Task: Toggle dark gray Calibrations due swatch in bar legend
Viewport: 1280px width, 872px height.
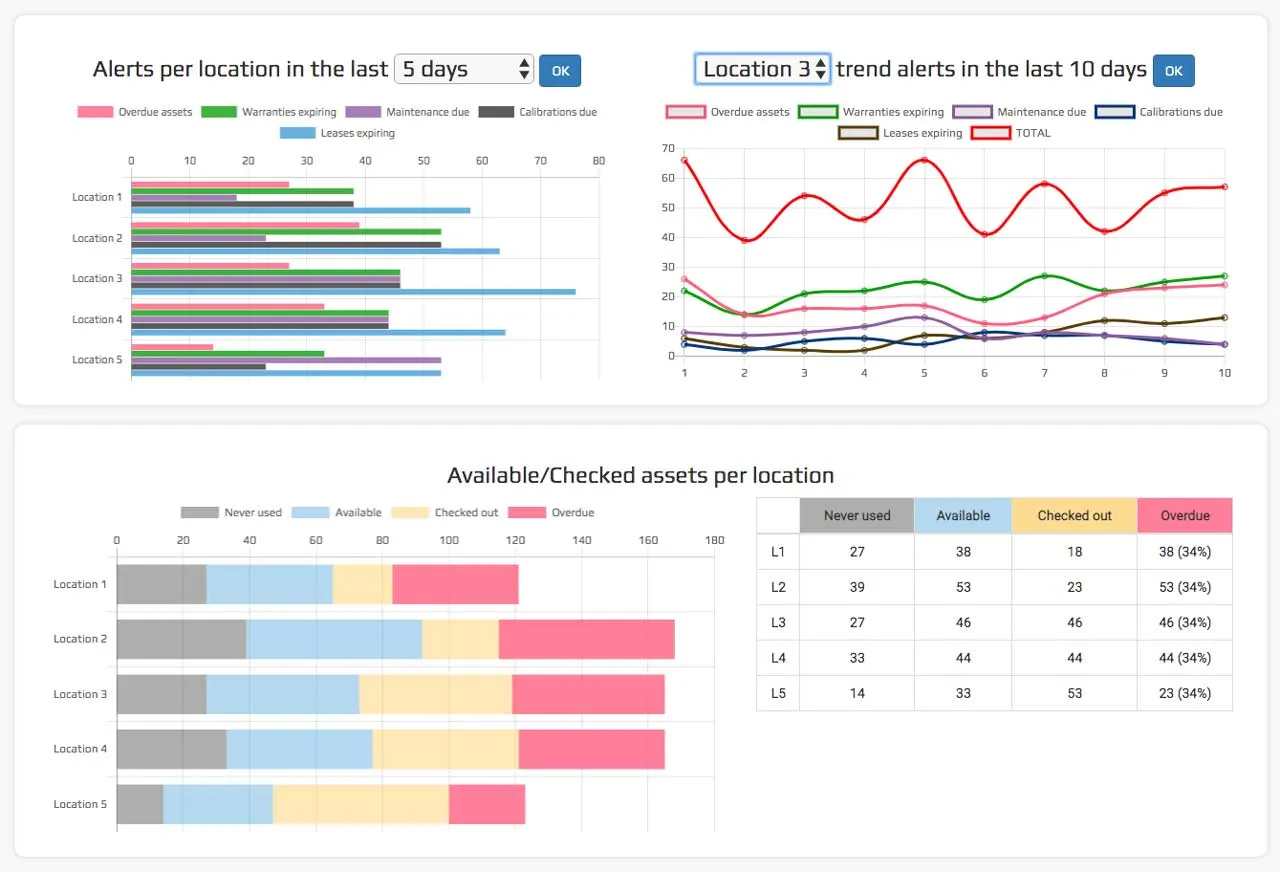Action: click(x=496, y=112)
